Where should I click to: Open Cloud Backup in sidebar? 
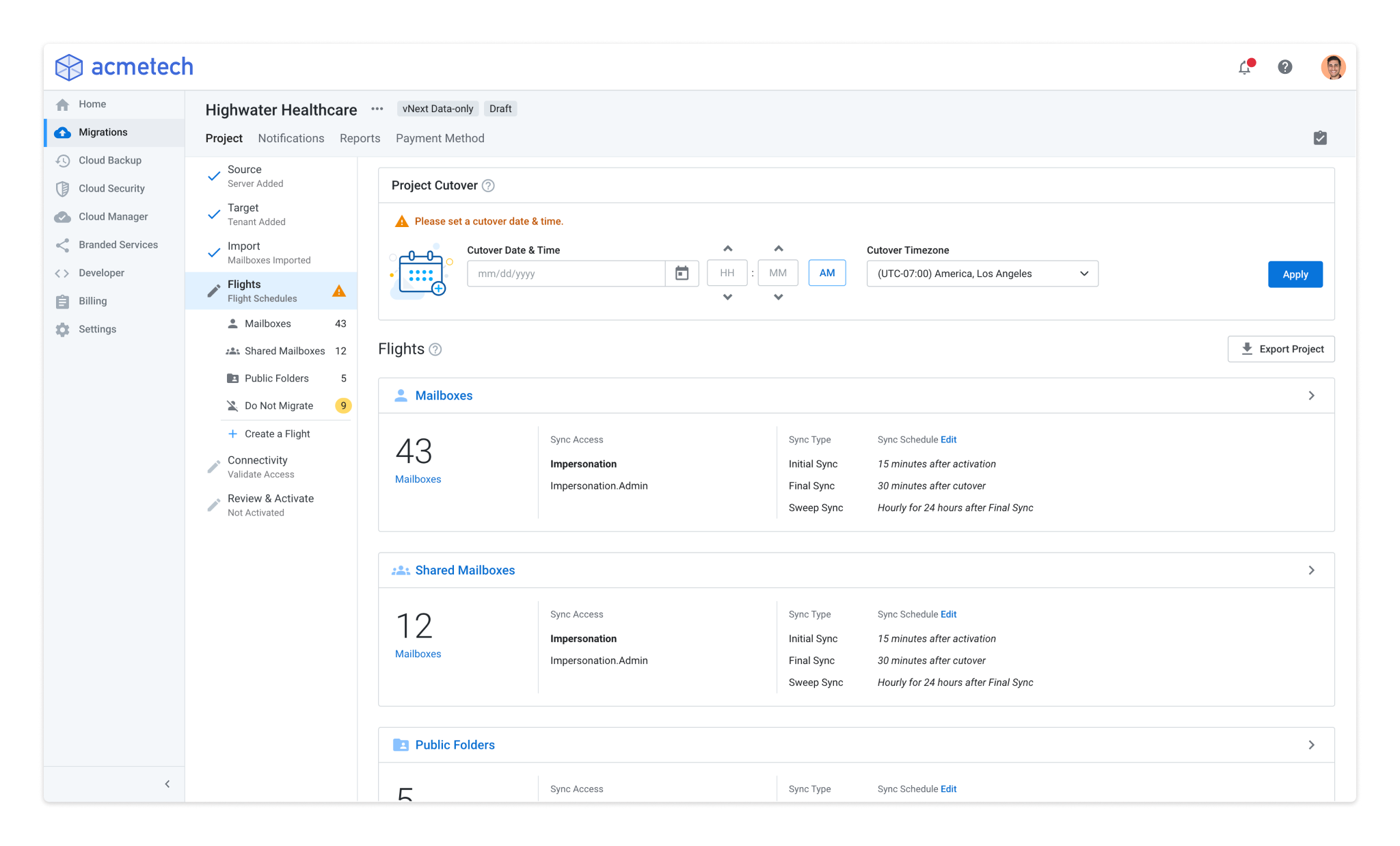click(x=110, y=160)
